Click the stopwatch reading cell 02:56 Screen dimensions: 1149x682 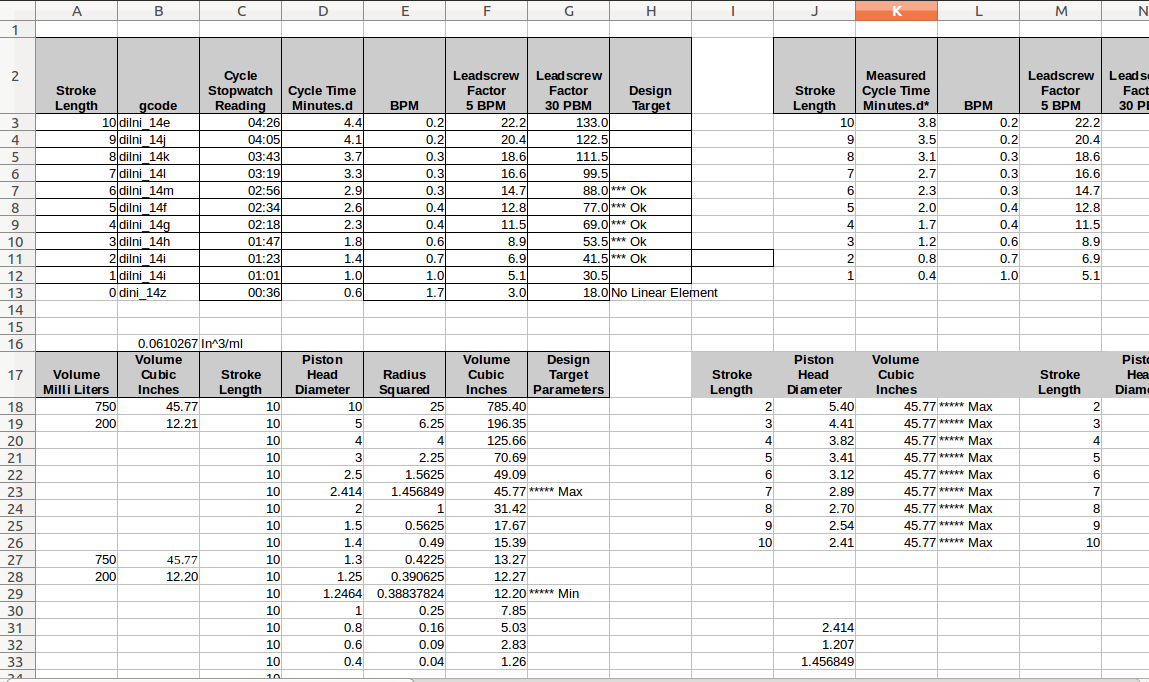pyautogui.click(x=240, y=191)
